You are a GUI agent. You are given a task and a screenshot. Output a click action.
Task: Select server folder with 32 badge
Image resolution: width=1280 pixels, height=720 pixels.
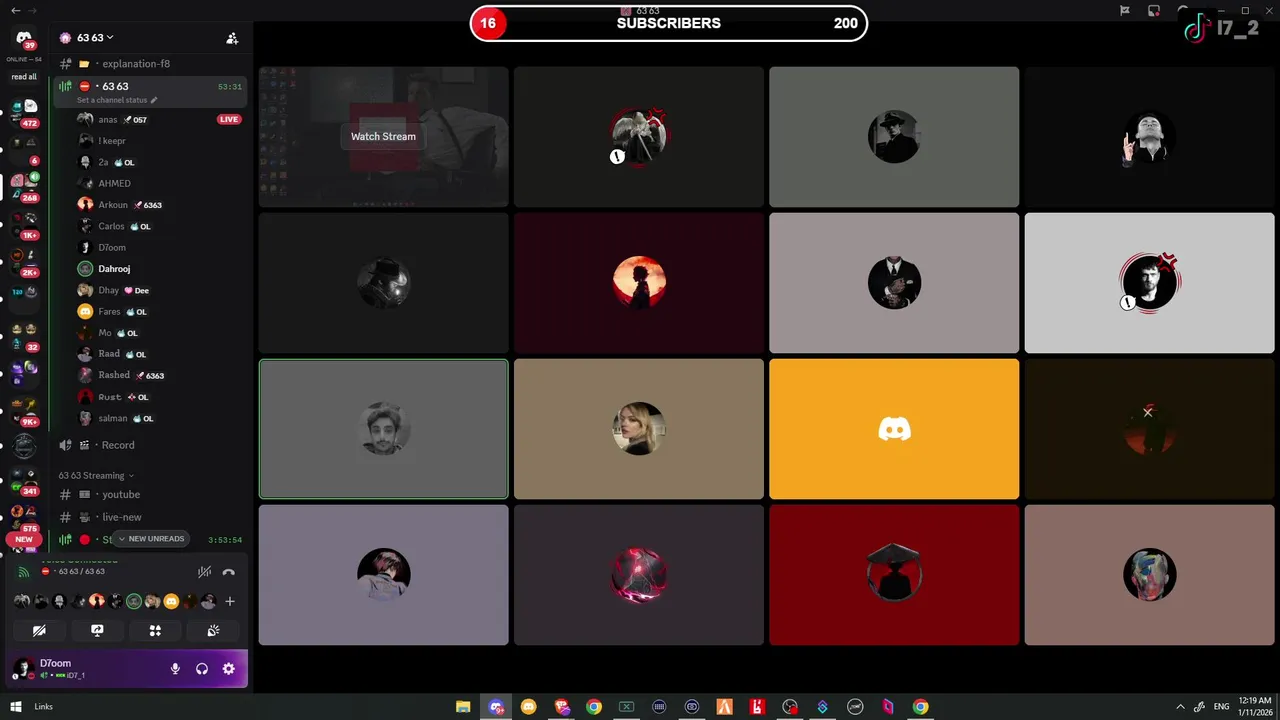coord(25,337)
